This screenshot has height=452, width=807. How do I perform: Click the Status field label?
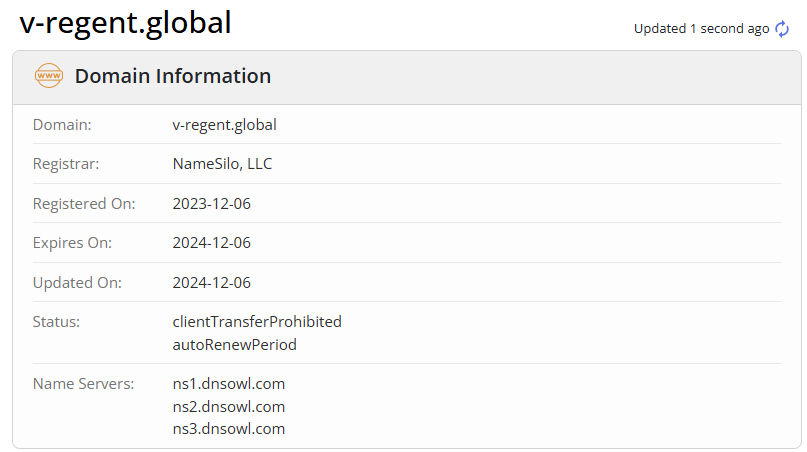pos(56,322)
